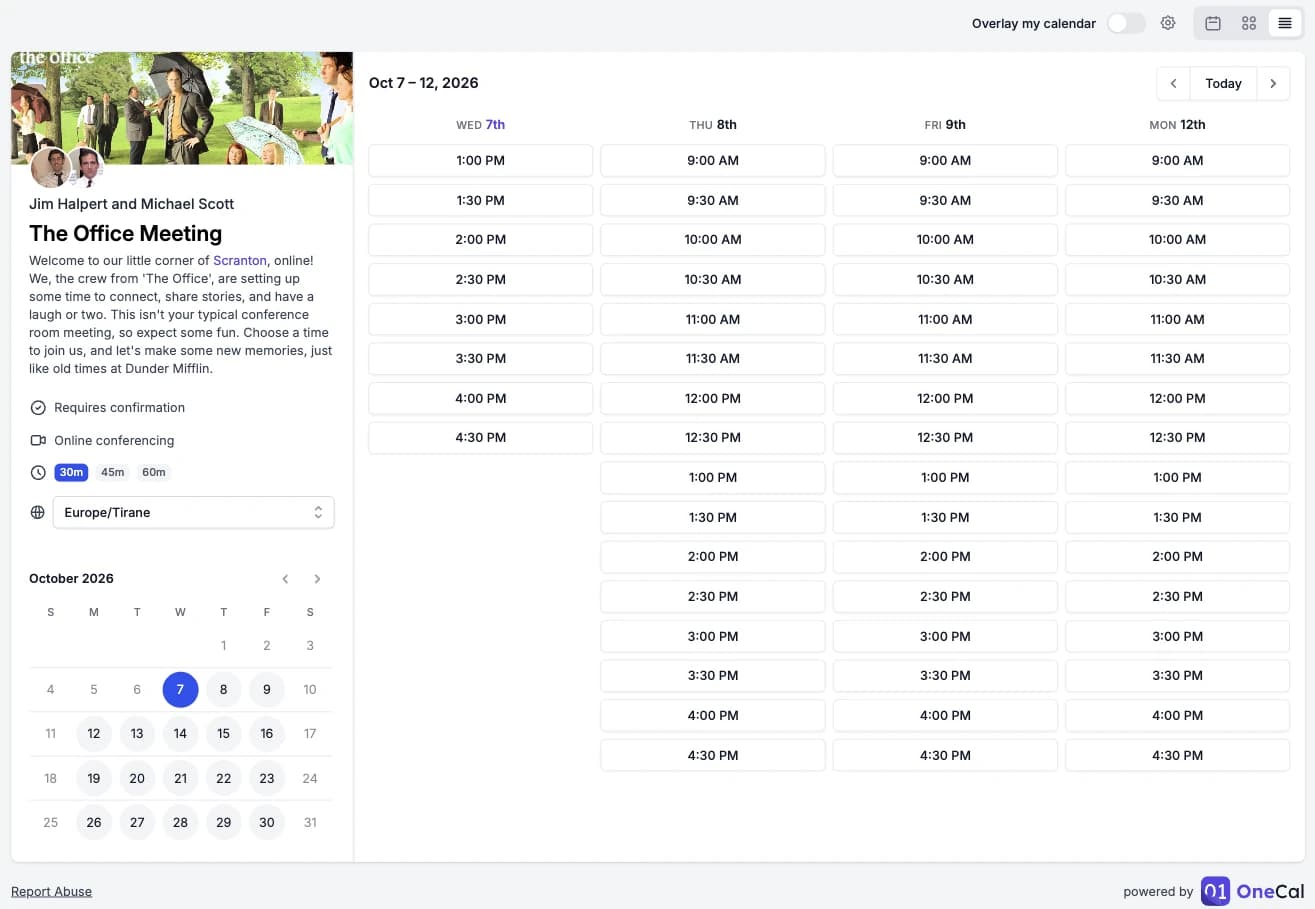Select 11:30 AM slot on Thursday 8th

pos(713,358)
